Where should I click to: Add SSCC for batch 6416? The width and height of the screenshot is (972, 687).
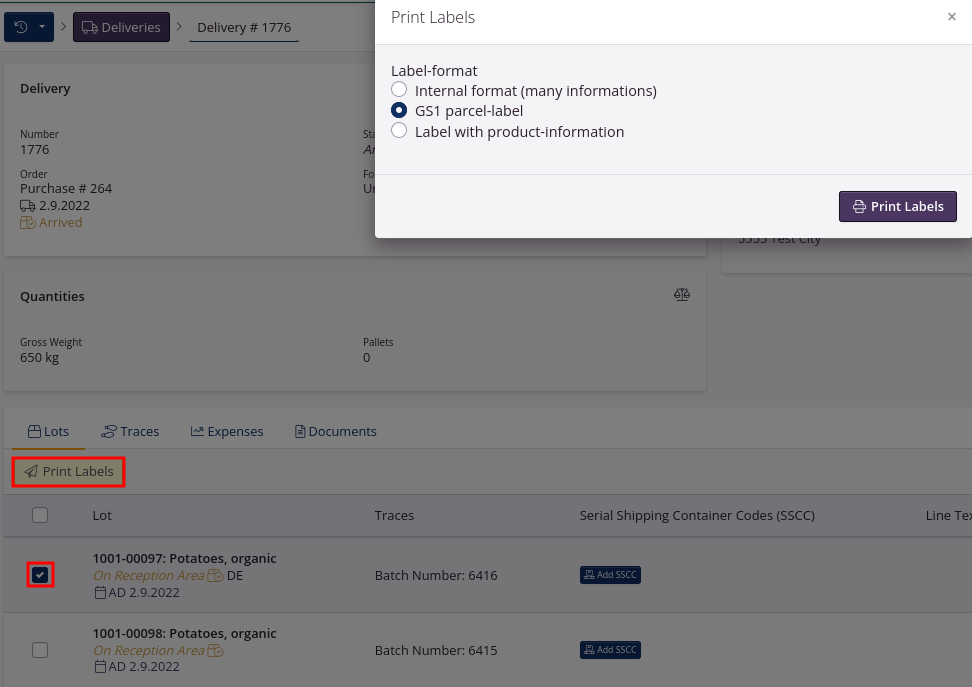point(610,575)
